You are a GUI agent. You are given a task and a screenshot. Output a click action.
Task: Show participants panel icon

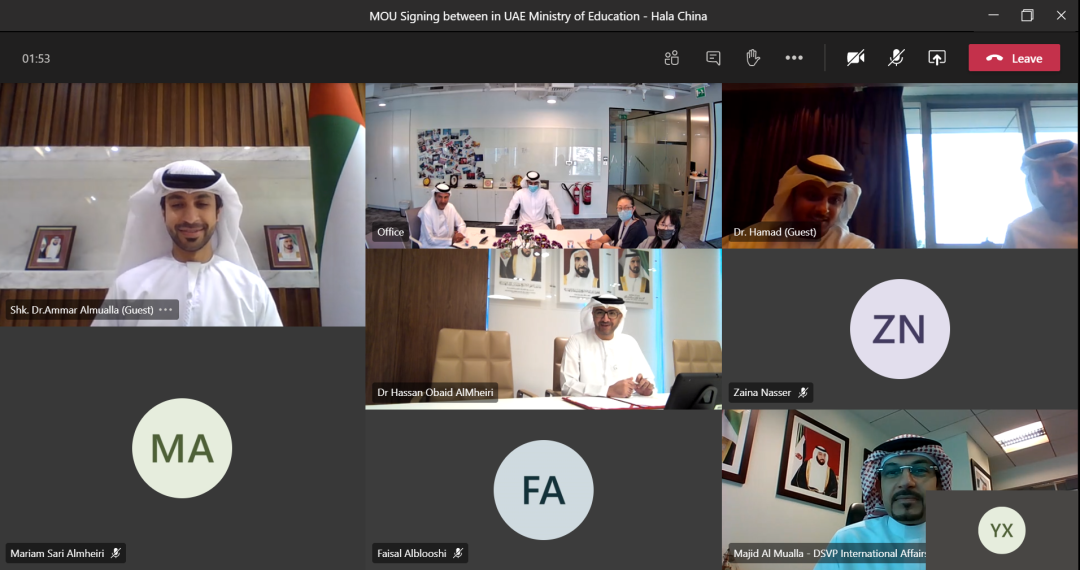coord(672,59)
